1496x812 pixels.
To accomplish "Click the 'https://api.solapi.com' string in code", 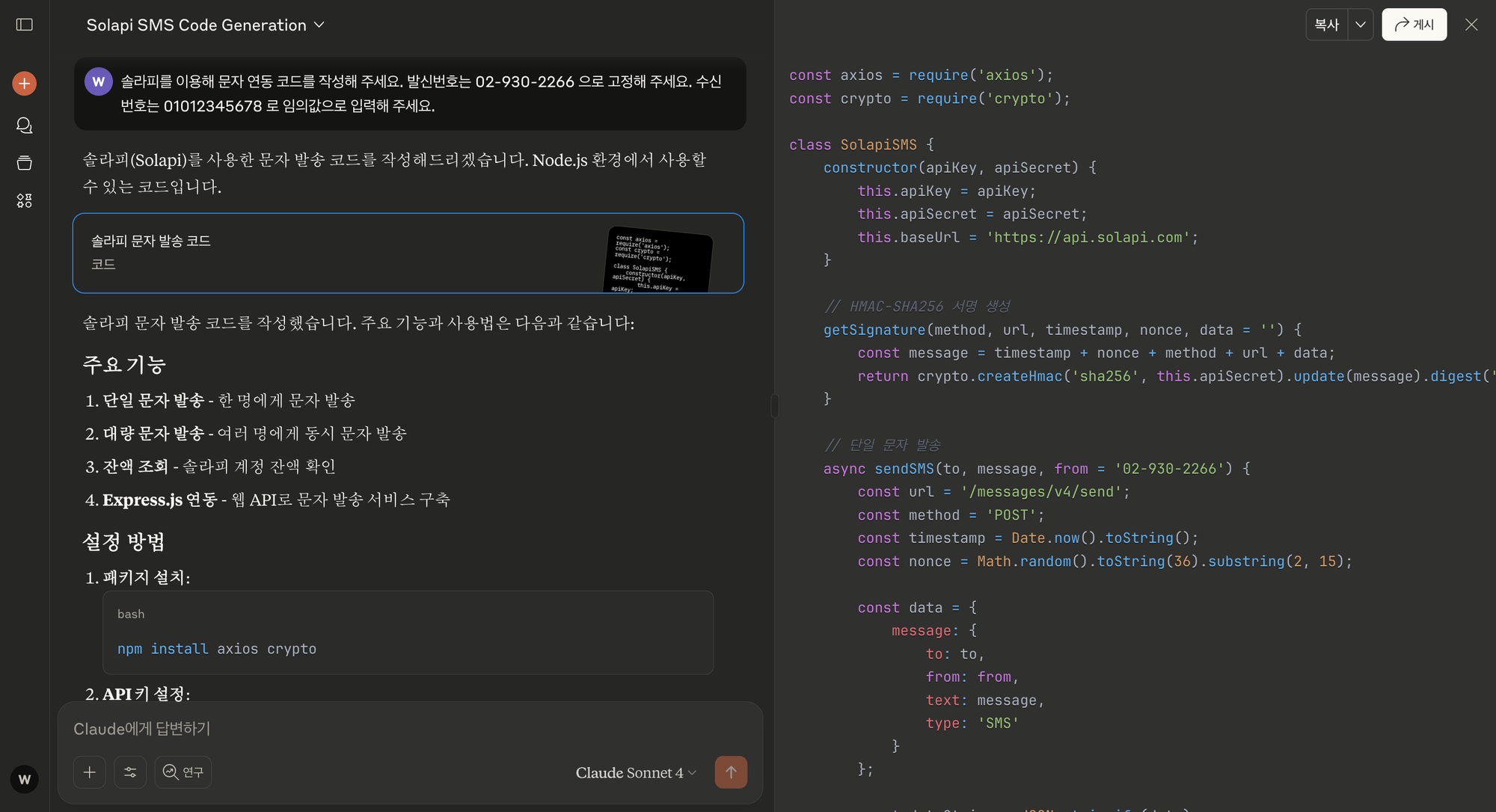I will tap(1088, 237).
